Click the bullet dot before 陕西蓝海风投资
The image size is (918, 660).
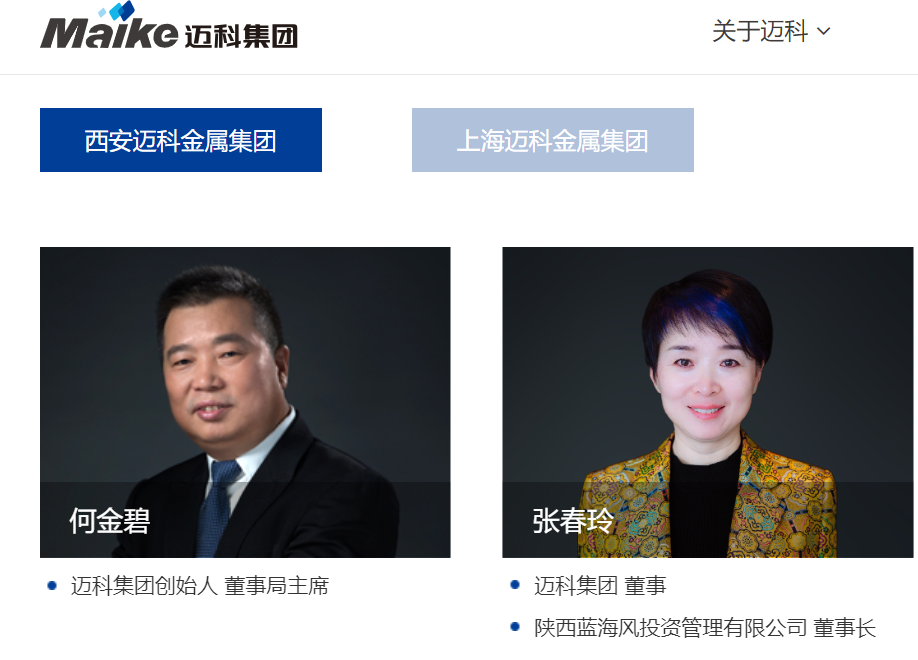click(x=515, y=627)
